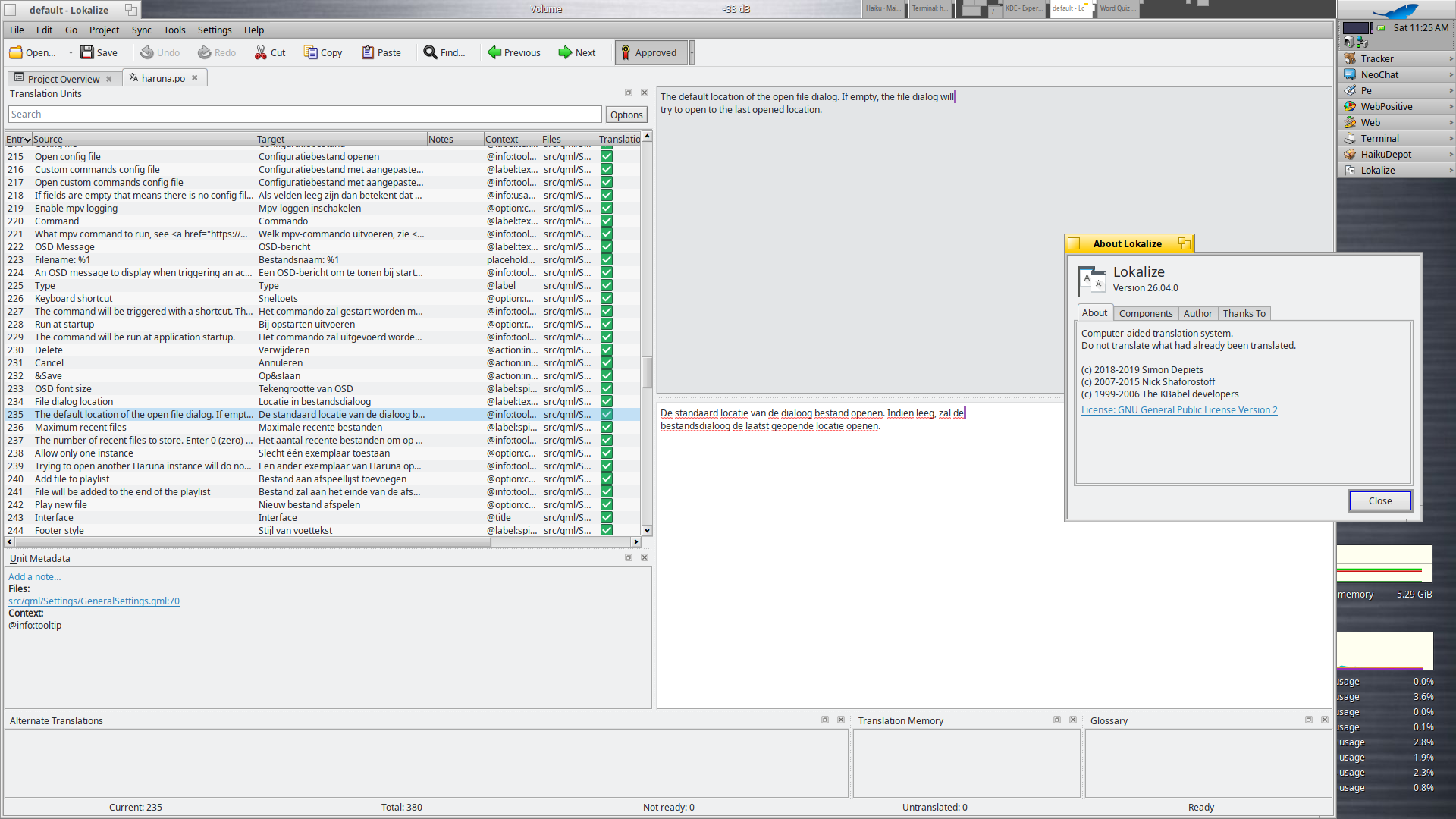1456x819 pixels.
Task: Open the Sync menu
Action: click(x=142, y=30)
